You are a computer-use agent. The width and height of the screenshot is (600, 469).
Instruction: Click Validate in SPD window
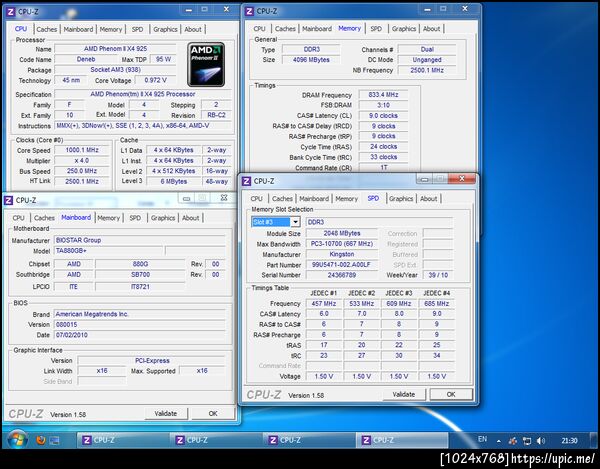[x=404, y=394]
